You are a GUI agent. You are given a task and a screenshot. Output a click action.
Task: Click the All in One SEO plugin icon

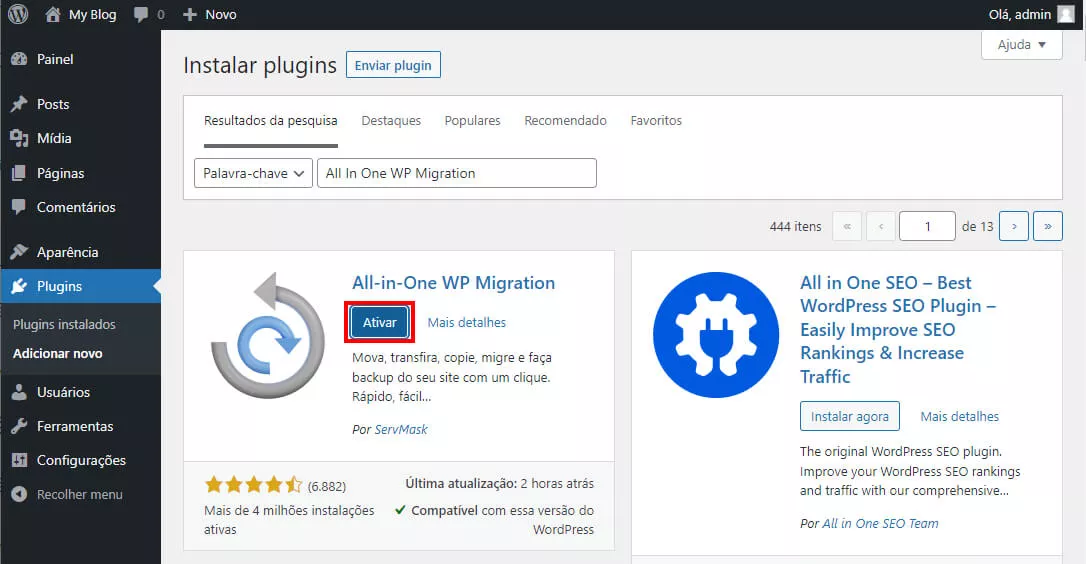[x=716, y=335]
